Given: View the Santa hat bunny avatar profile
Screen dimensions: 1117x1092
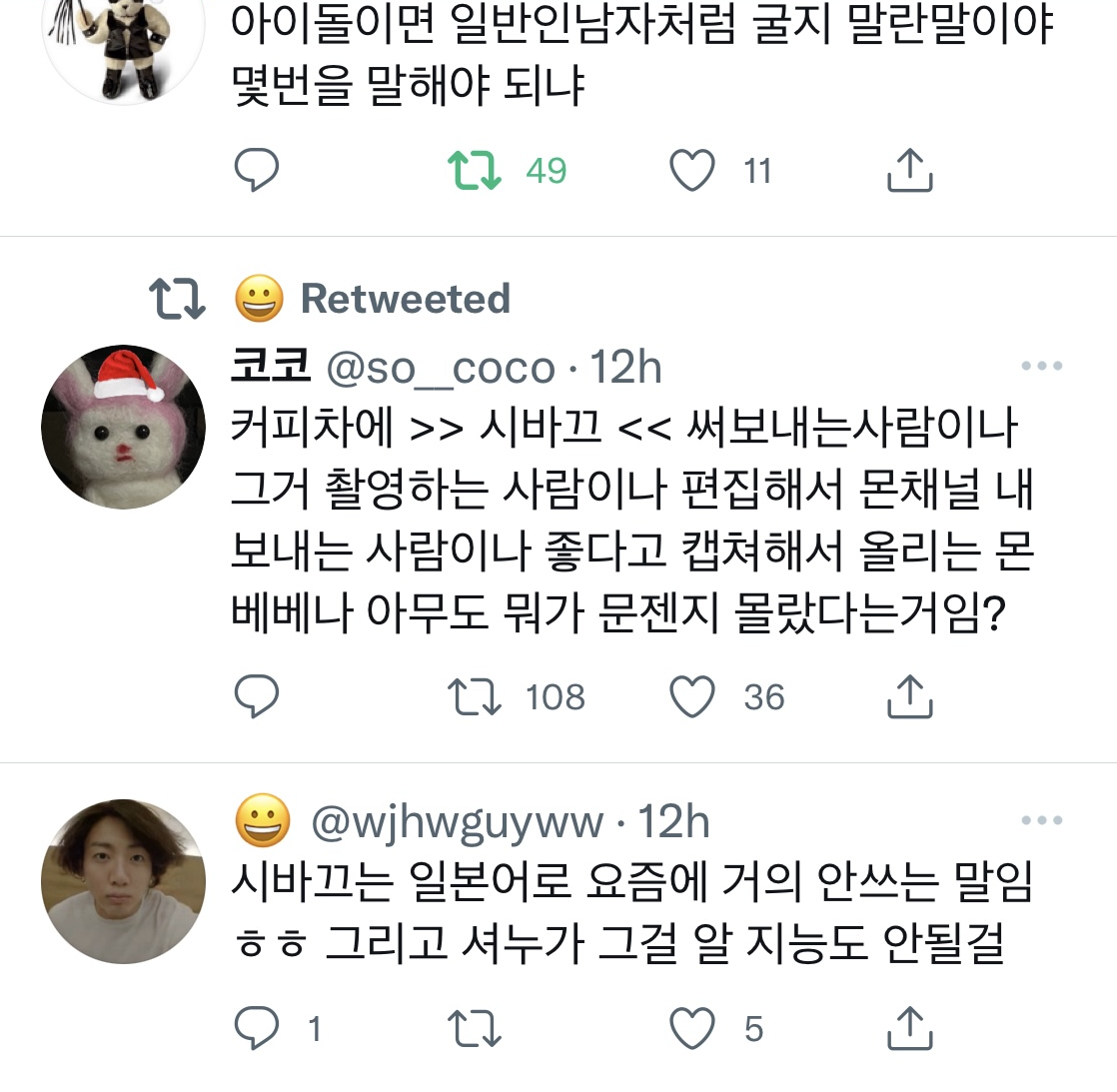Looking at the screenshot, I should 123,427.
